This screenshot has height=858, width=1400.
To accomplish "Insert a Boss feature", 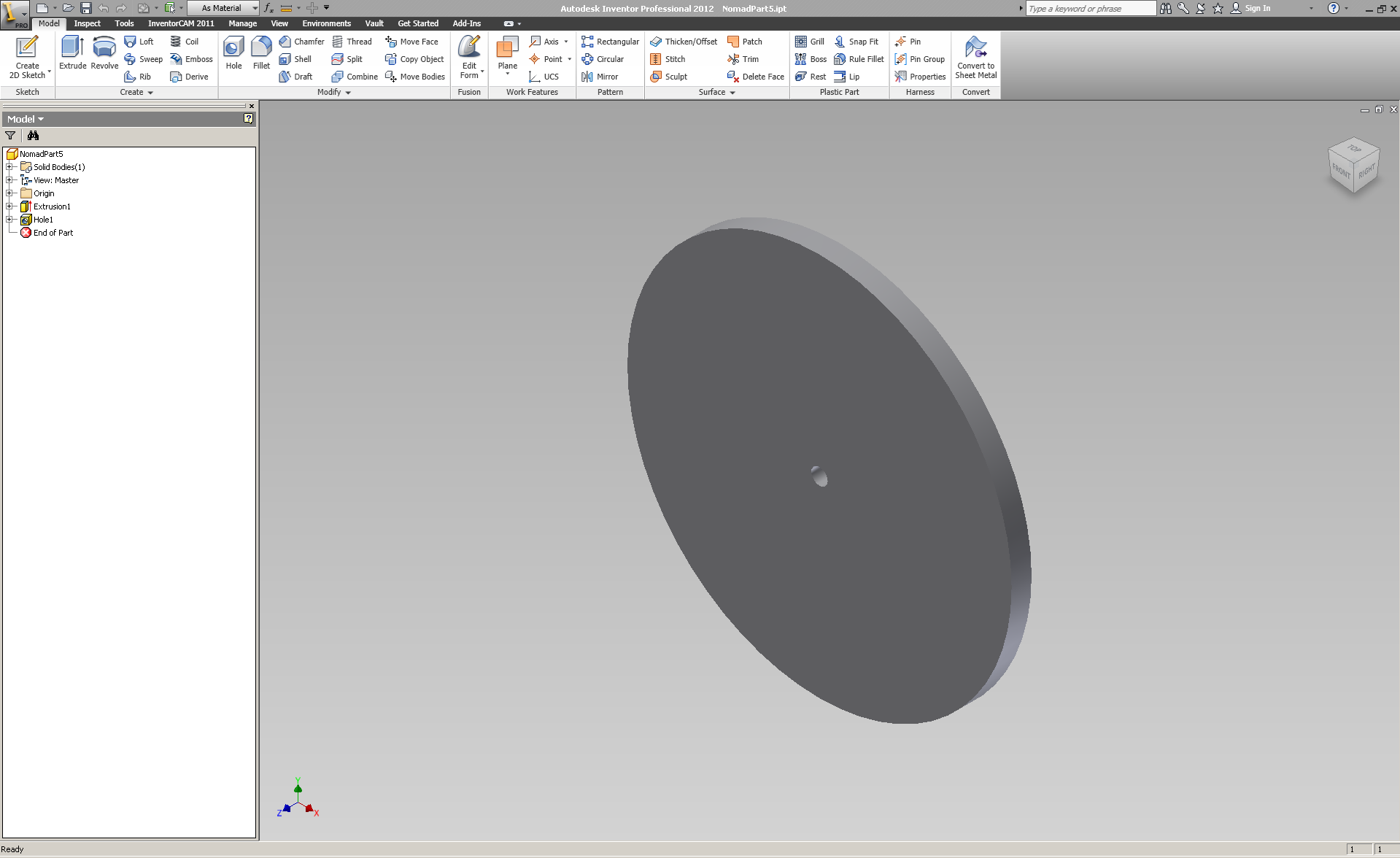I will pos(811,59).
